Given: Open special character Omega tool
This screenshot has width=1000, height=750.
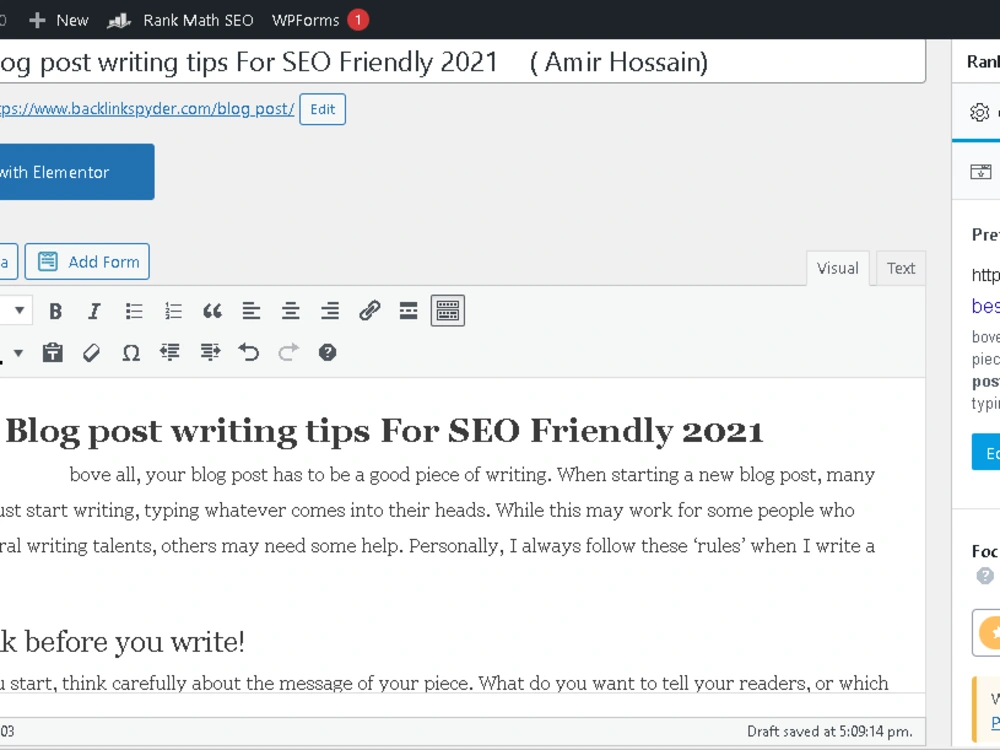Looking at the screenshot, I should click(x=131, y=353).
